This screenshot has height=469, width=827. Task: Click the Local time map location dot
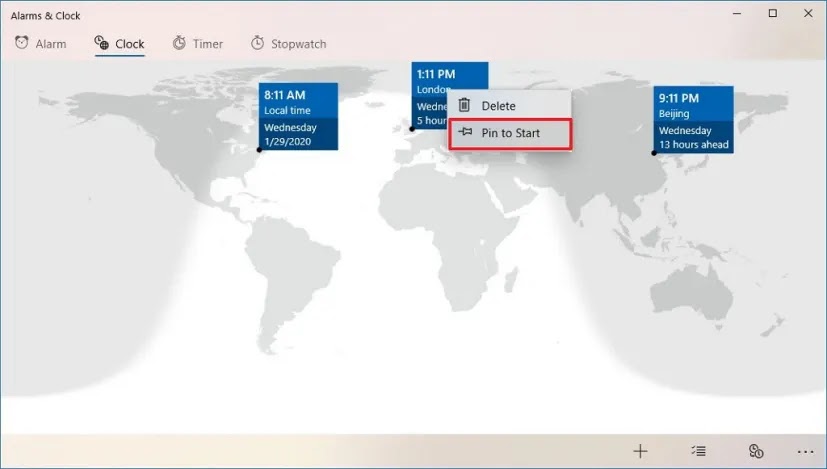pos(259,149)
